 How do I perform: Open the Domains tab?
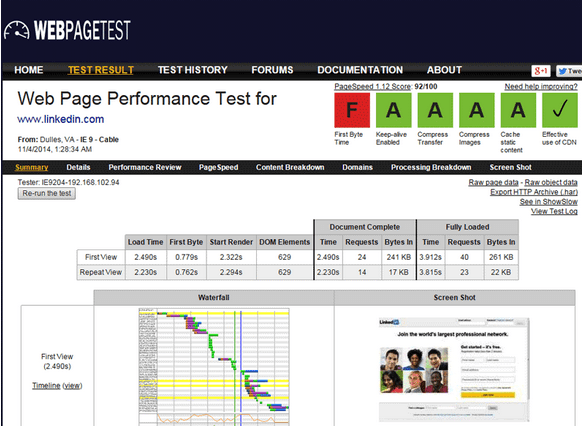pyautogui.click(x=357, y=167)
